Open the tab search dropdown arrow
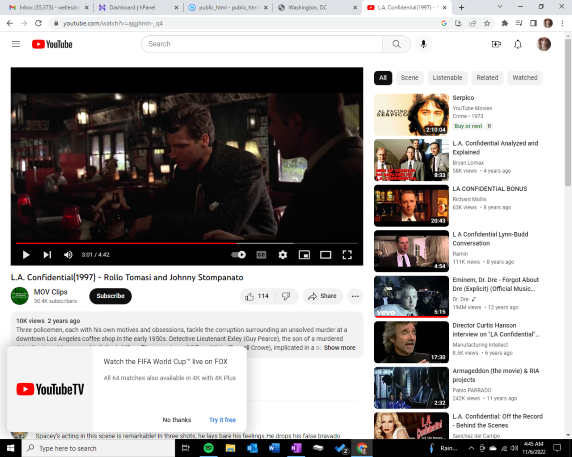The image size is (572, 457). tap(500, 7)
